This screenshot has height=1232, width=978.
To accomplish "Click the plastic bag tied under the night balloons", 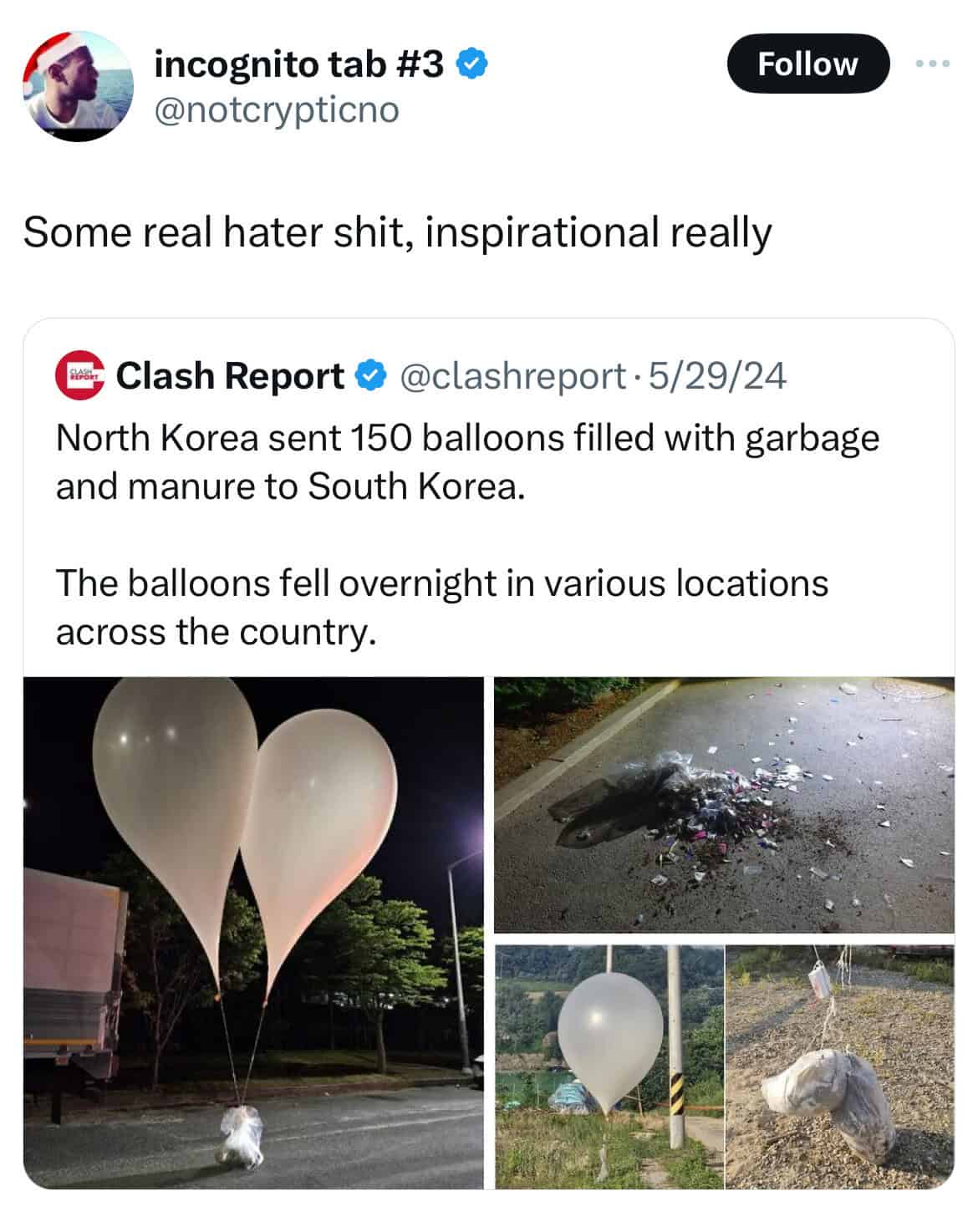I will (x=241, y=1136).
